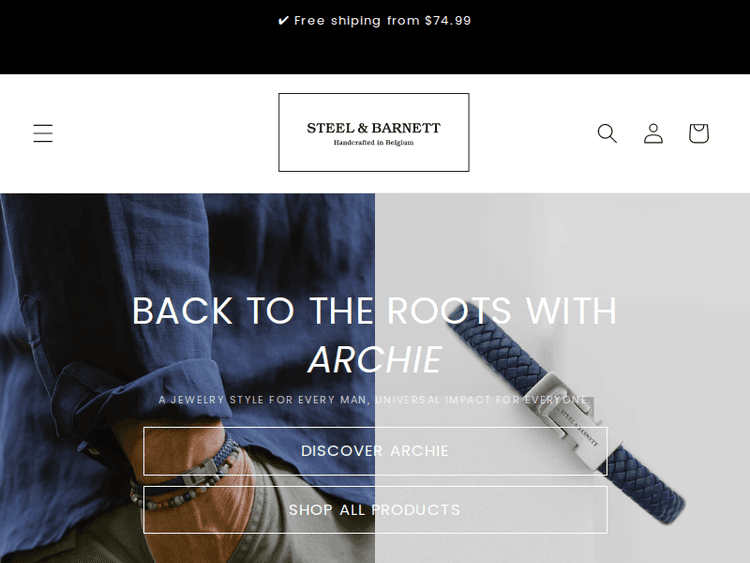The image size is (750, 563).
Task: Click the italic Archie title text
Action: pos(375,360)
